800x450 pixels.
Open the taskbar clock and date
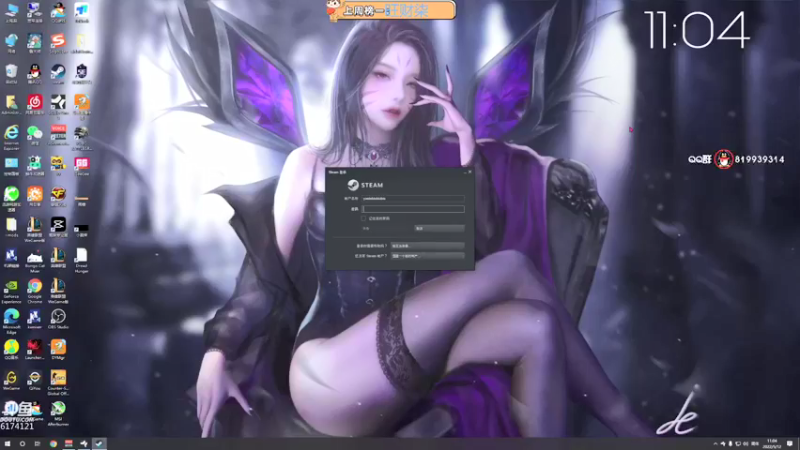[772, 444]
